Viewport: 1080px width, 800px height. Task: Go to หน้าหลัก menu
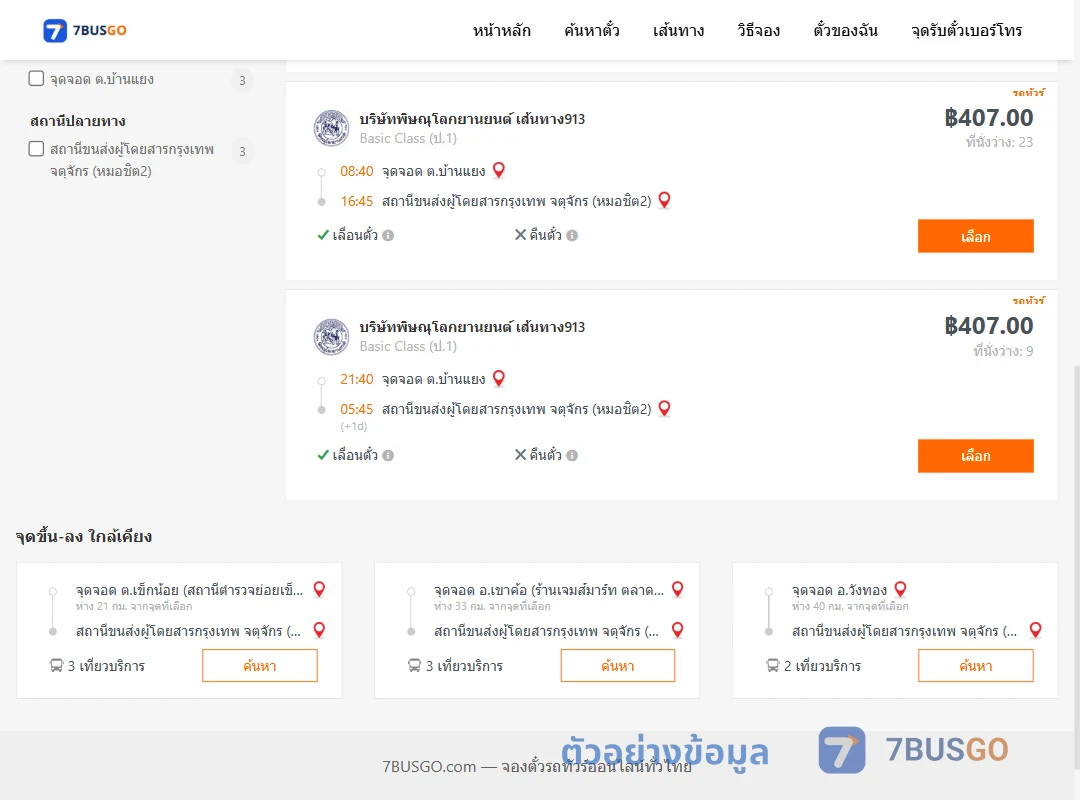coord(501,30)
